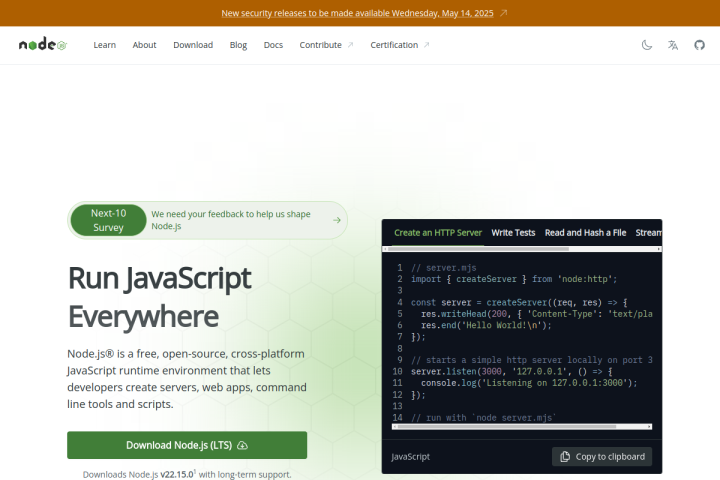Click Download Node.js (LTS) button

pyautogui.click(x=187, y=445)
